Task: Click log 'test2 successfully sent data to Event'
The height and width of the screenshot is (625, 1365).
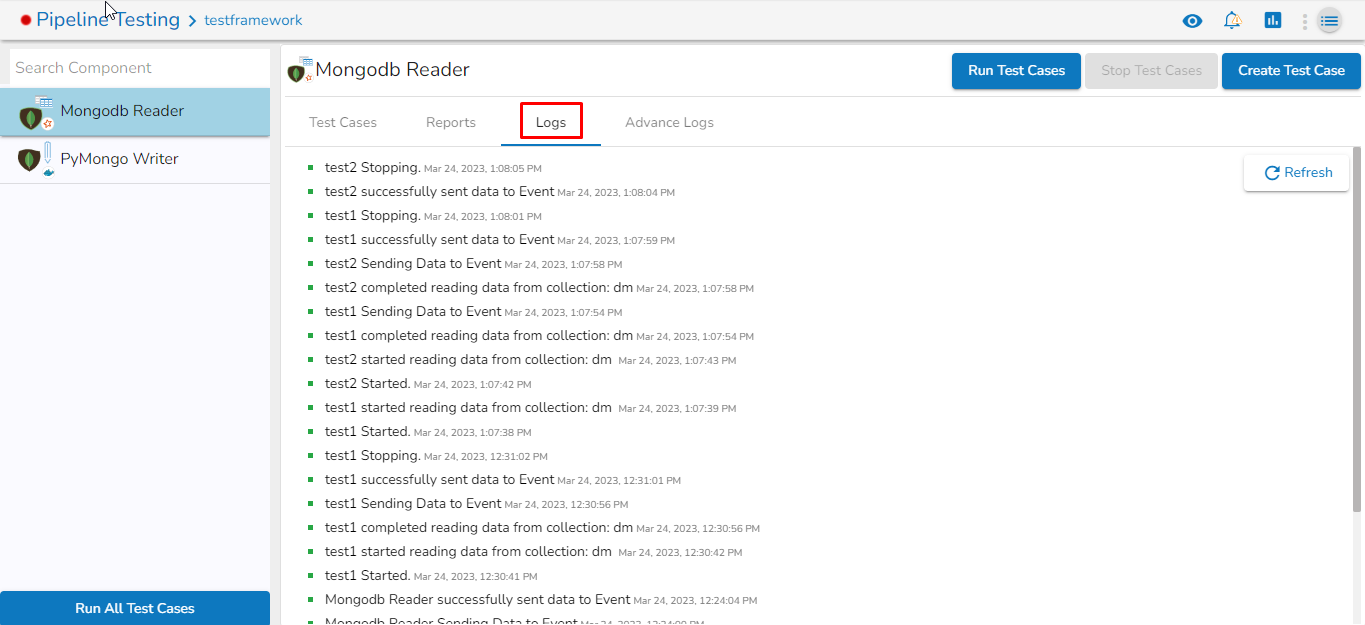Action: pyautogui.click(x=500, y=192)
